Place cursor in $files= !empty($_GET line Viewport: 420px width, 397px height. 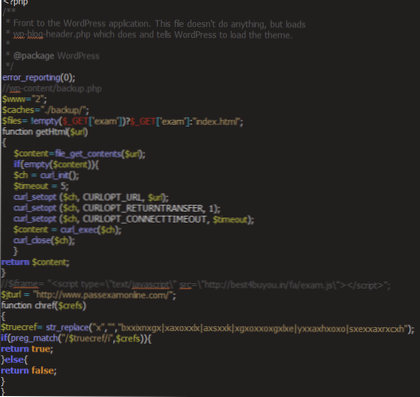coord(123,121)
